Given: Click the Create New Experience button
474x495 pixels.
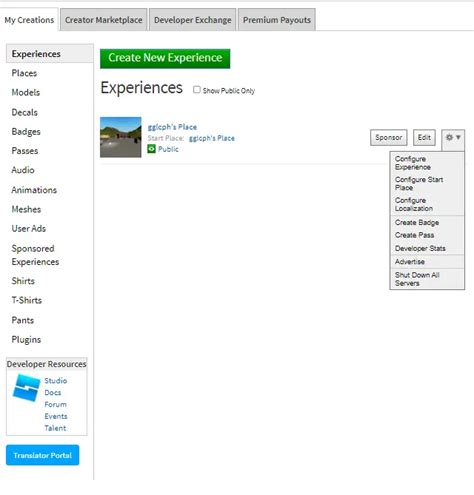Looking at the screenshot, I should [x=165, y=58].
